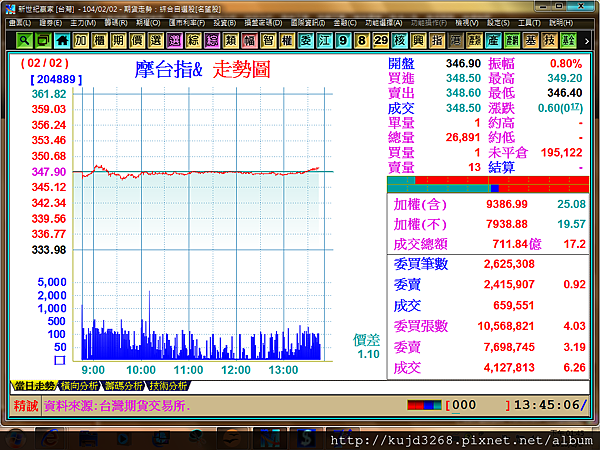
Task: Select the yellow 8 toolbar button
Action: [x=362, y=40]
